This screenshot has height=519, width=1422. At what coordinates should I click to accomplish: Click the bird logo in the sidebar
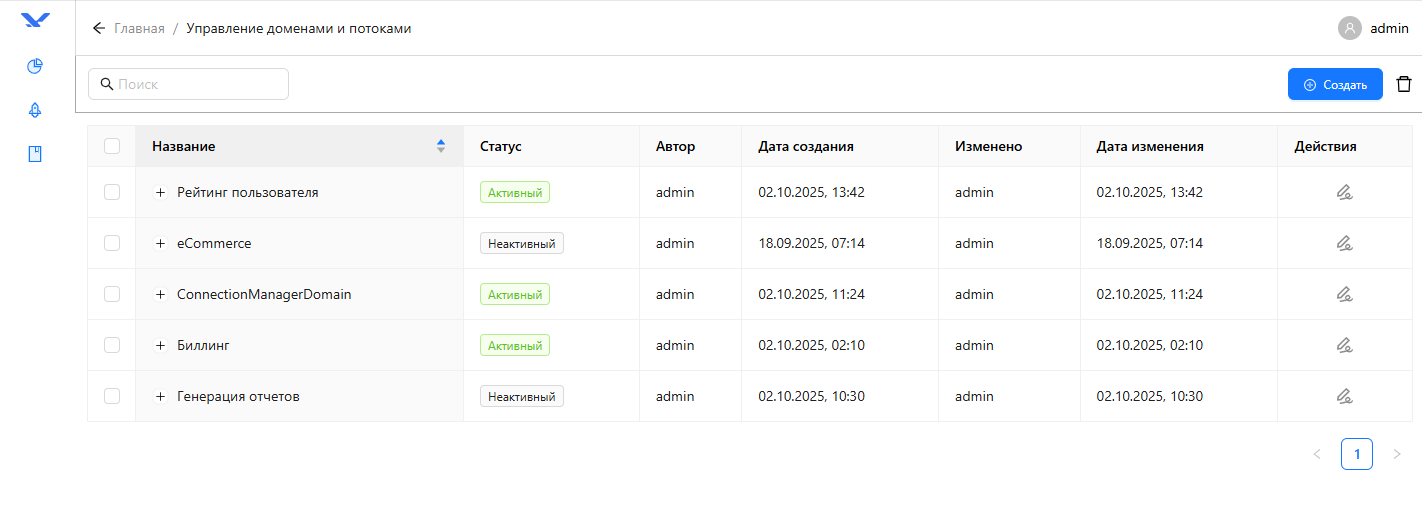pyautogui.click(x=35, y=20)
